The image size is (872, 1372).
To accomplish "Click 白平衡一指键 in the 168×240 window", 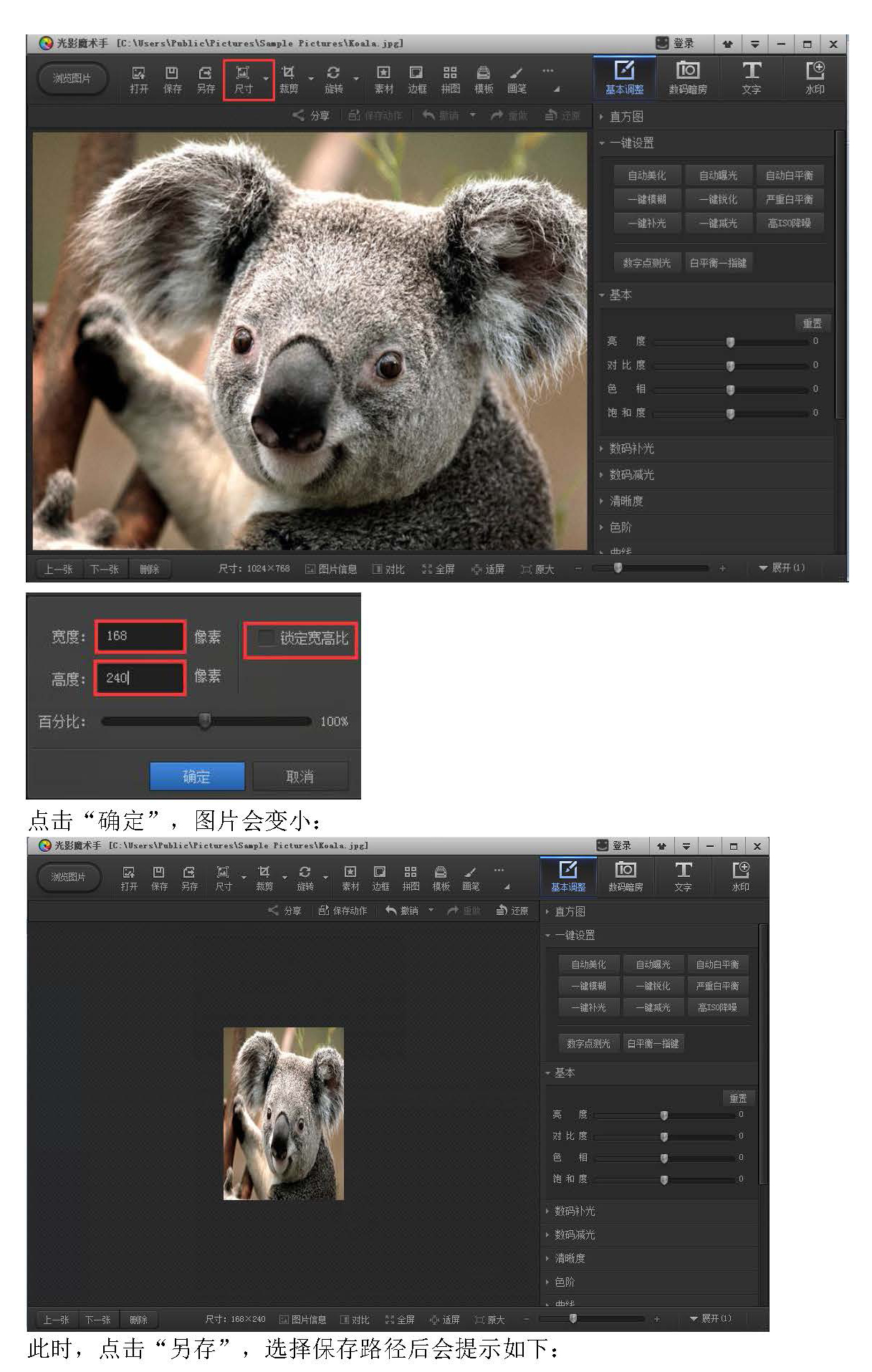I will (x=653, y=1043).
